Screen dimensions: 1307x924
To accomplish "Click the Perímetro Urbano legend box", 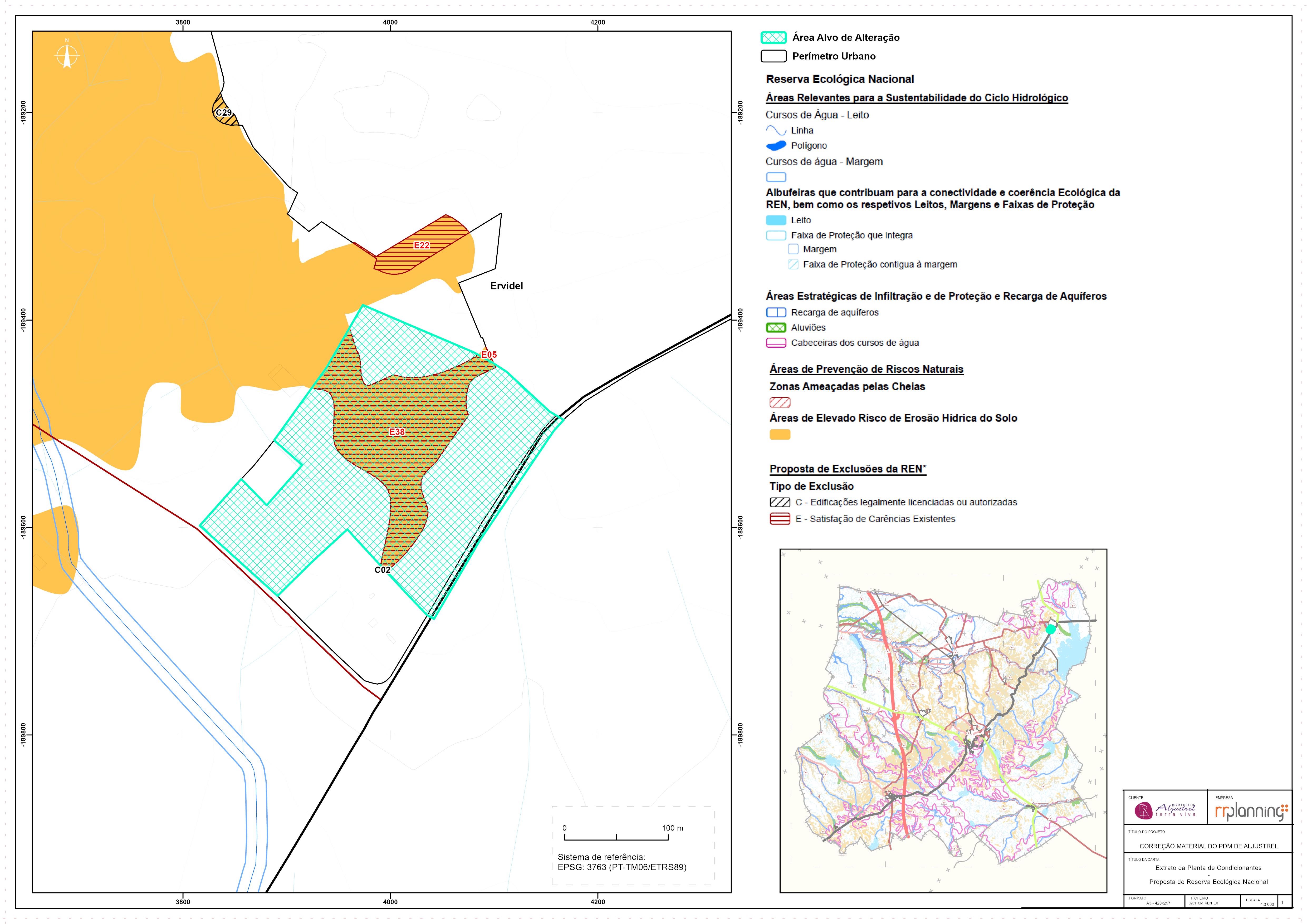I will point(774,56).
